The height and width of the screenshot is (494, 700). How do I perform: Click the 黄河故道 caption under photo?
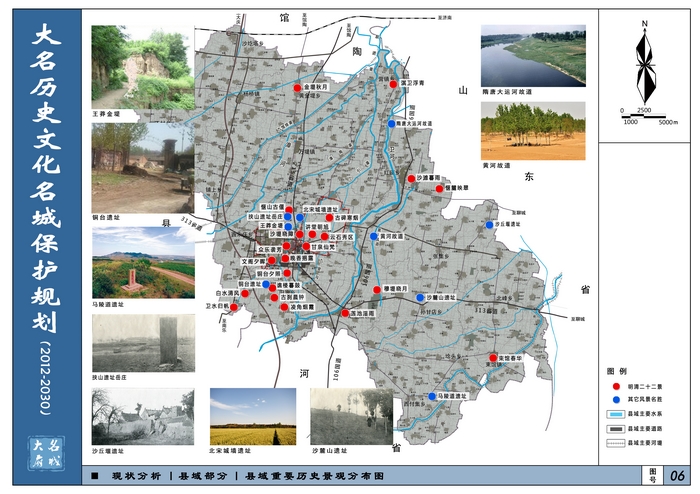pyautogui.click(x=496, y=166)
